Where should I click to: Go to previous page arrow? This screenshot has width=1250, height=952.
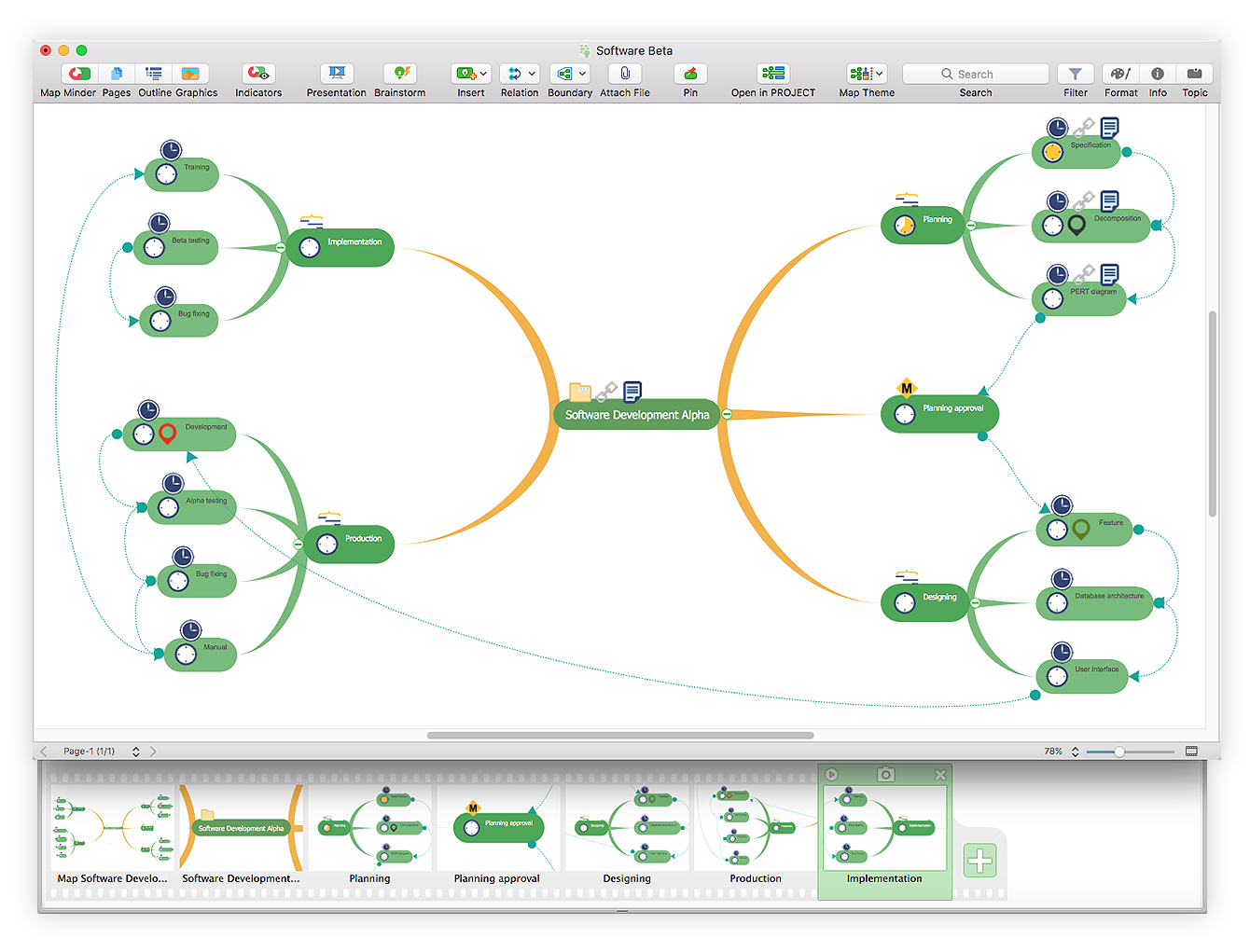click(x=43, y=751)
